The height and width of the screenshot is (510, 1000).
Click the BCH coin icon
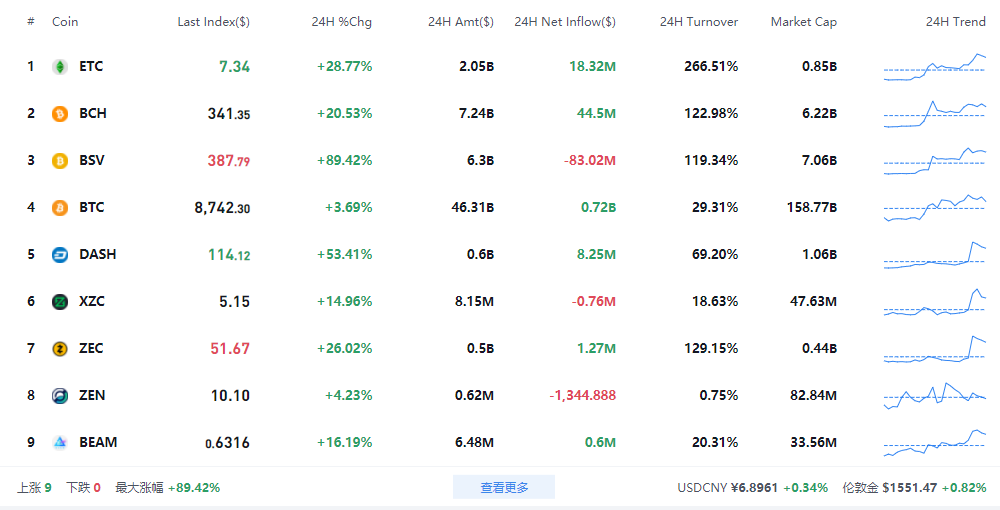tap(60, 114)
